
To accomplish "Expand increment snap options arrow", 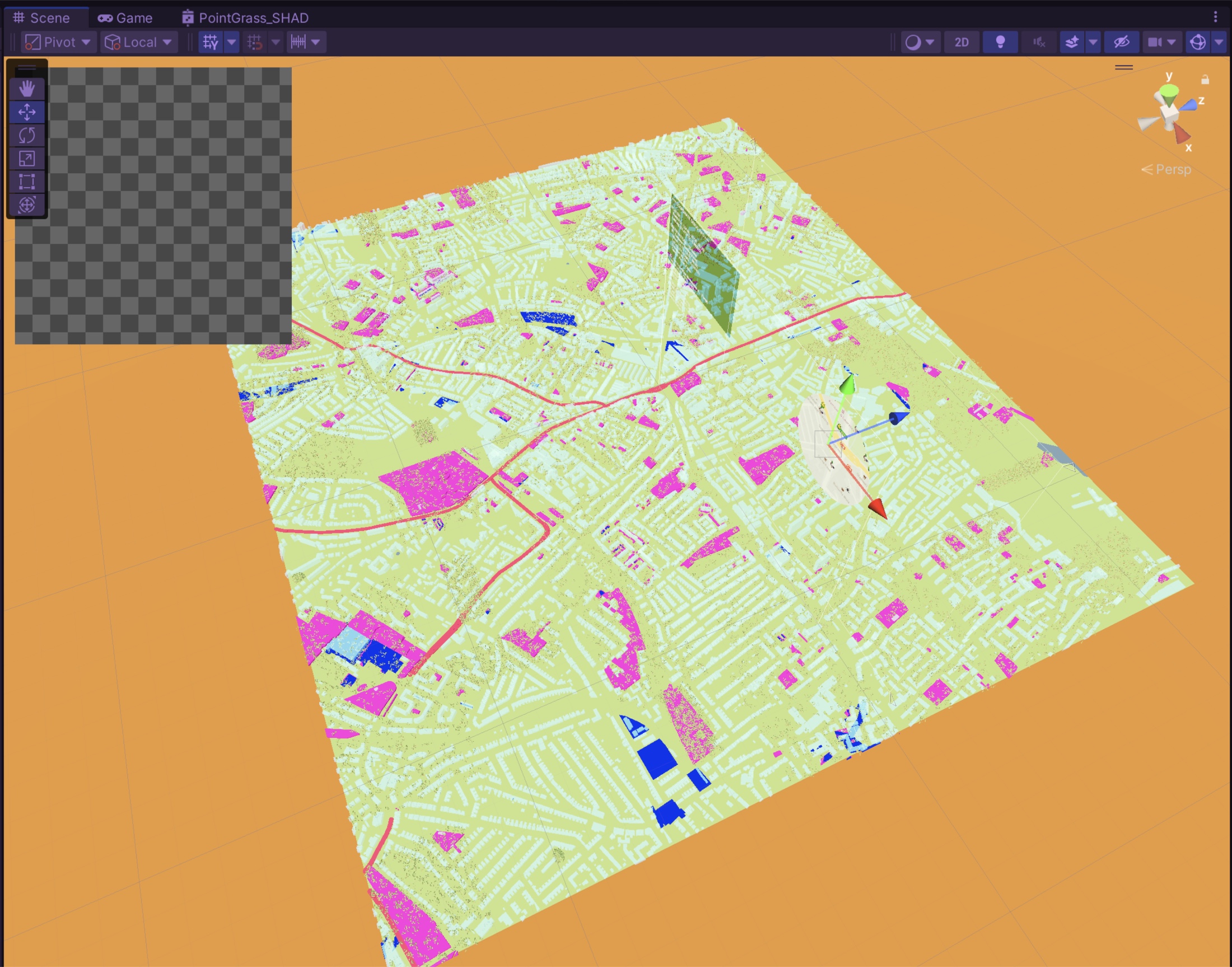I will pos(316,42).
